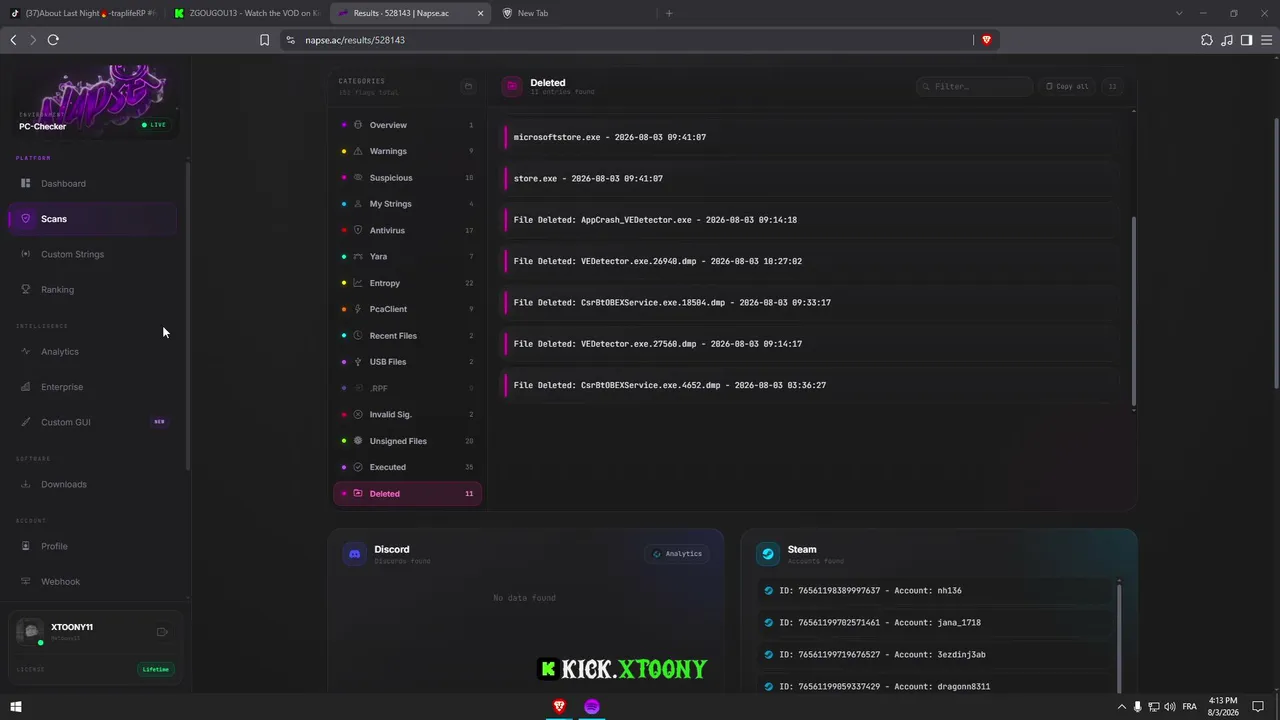The width and height of the screenshot is (1280, 720).
Task: Click the CsrBtOBEXService.exe.18504.dmp entry
Action: (811, 303)
